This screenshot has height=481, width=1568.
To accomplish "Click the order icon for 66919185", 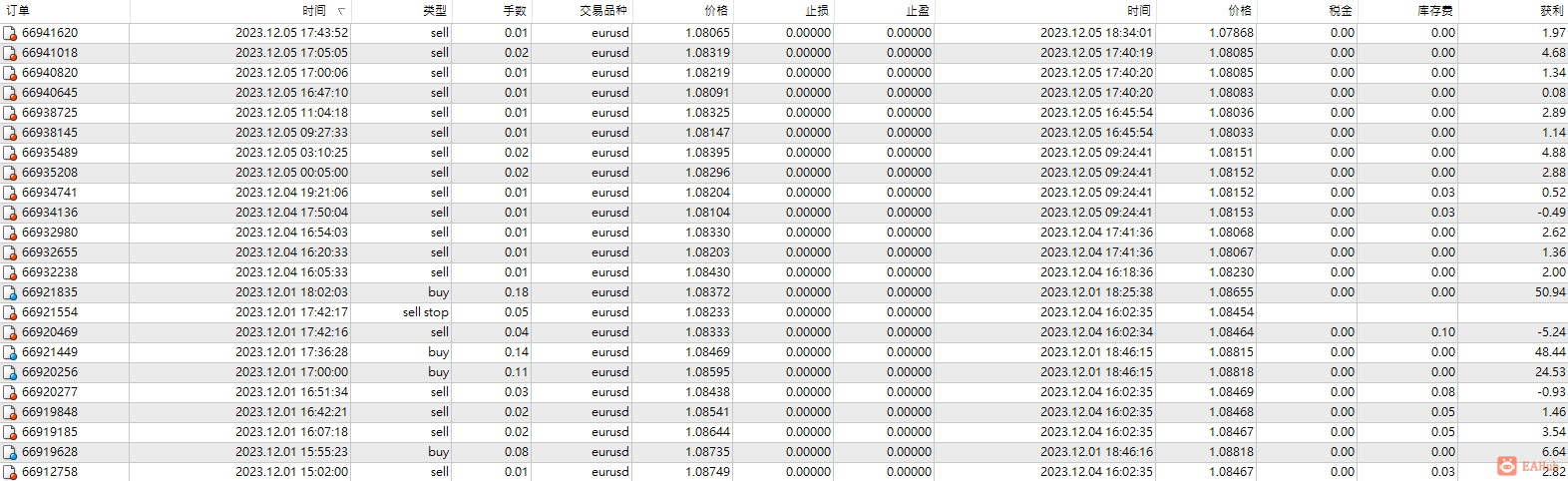I will (10, 432).
